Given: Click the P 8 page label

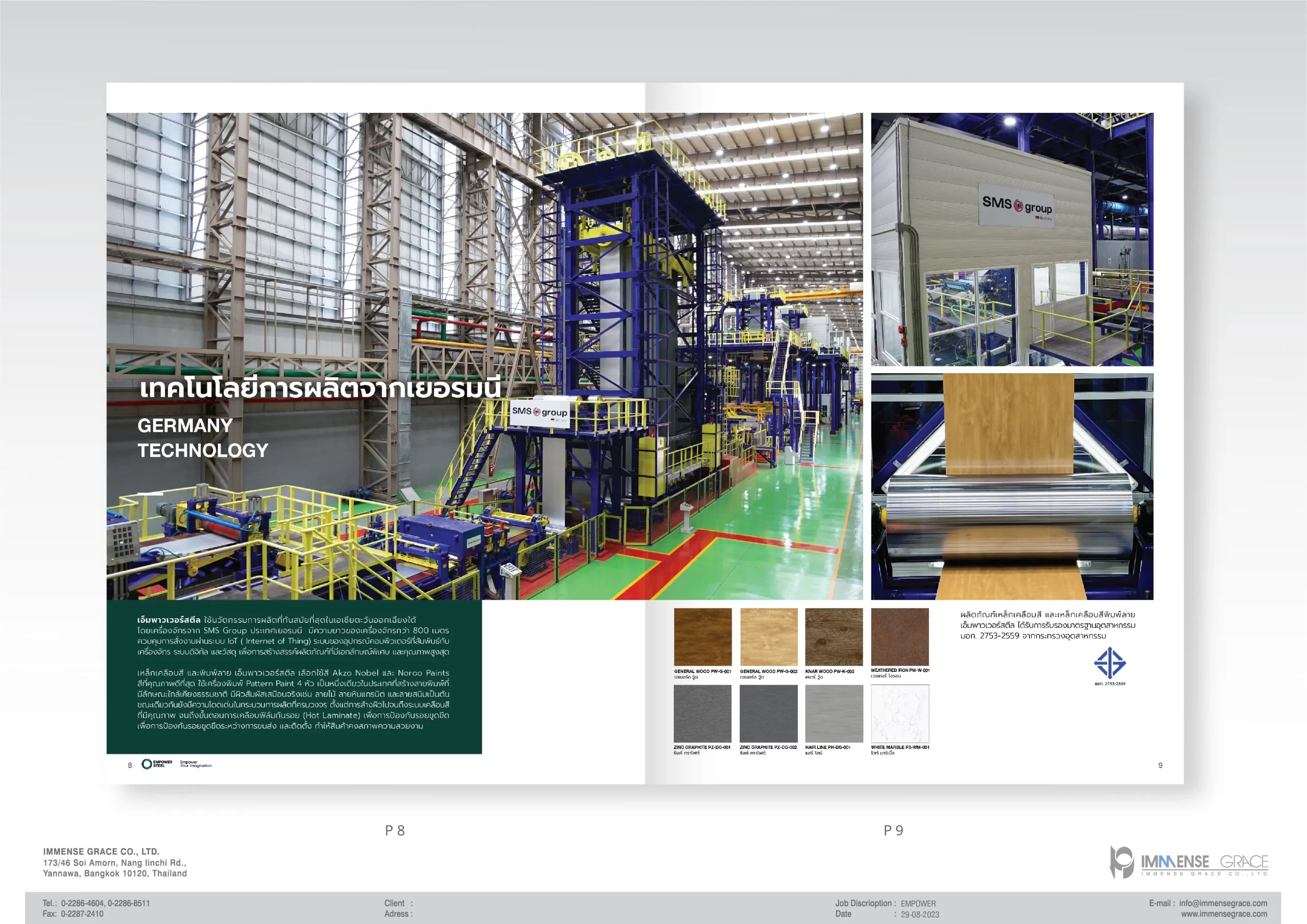Looking at the screenshot, I should [395, 831].
